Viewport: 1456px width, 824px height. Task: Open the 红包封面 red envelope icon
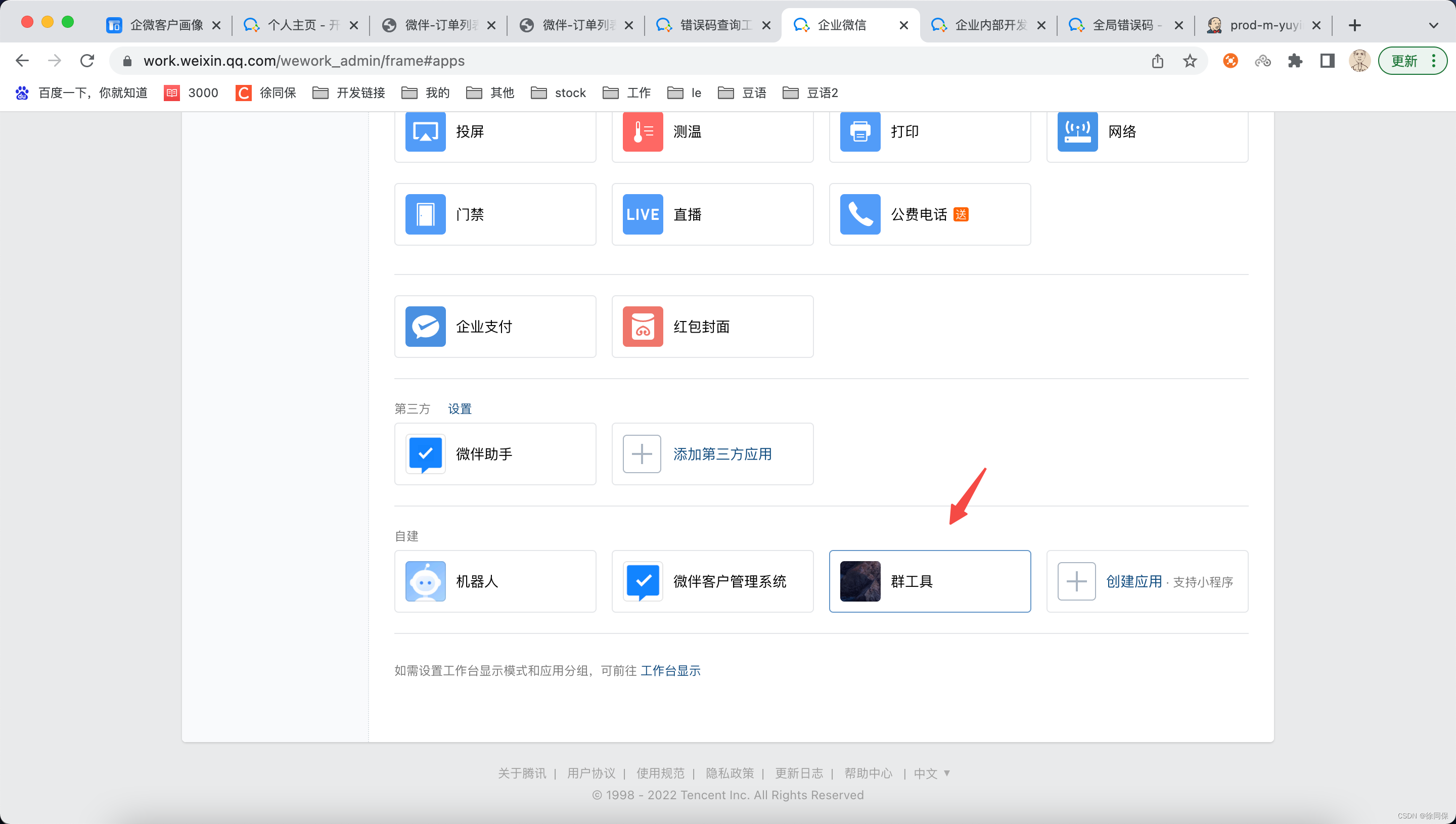(x=642, y=327)
